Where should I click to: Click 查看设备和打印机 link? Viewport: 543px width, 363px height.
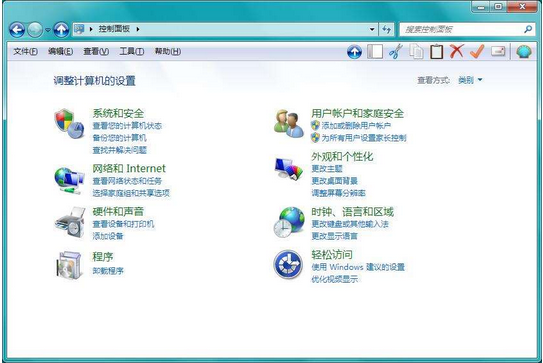[x=123, y=224]
